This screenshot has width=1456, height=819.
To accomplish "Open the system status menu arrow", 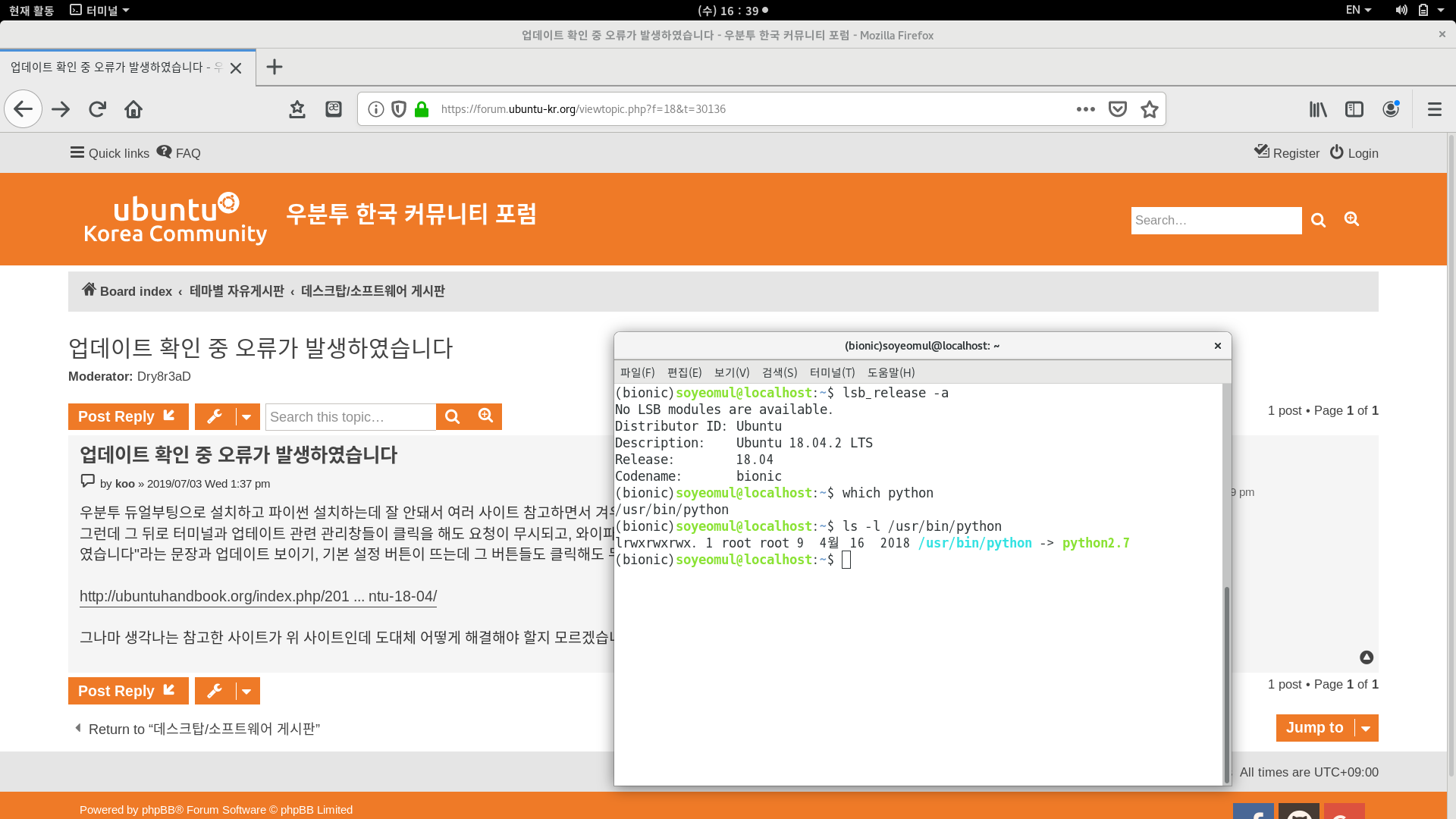I will pyautogui.click(x=1441, y=10).
